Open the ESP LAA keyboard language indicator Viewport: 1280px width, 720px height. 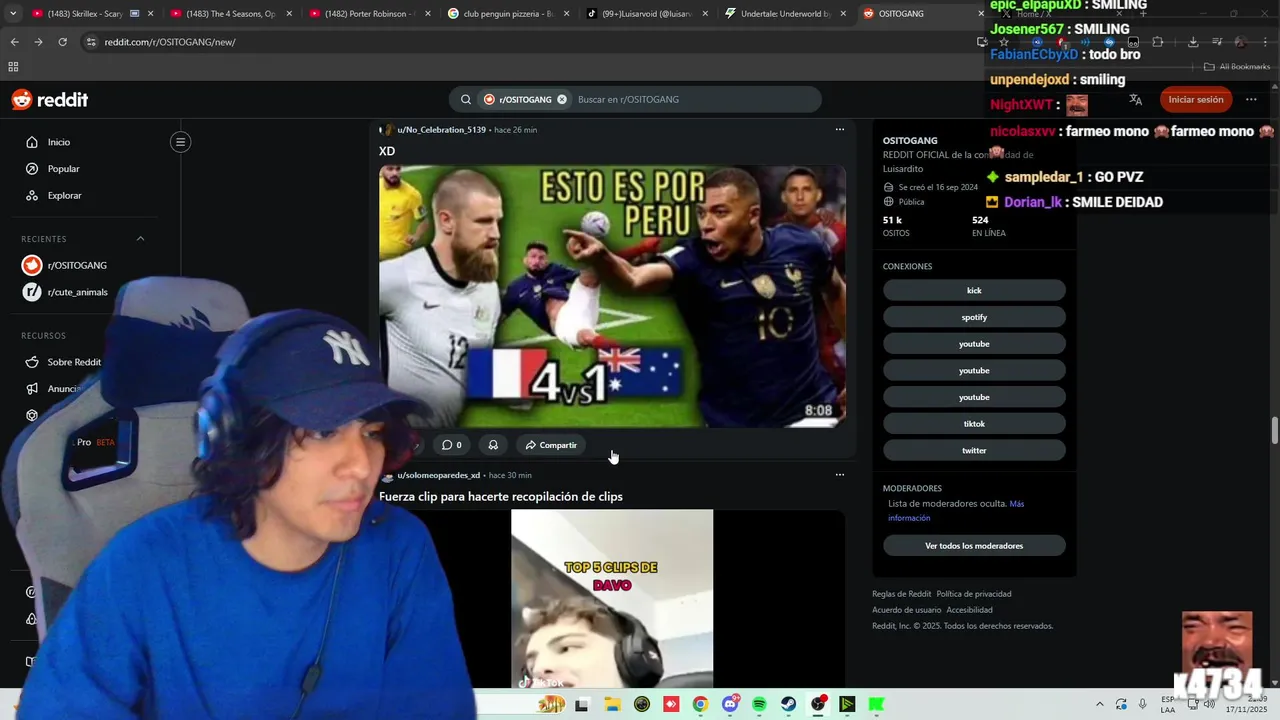click(x=1168, y=704)
